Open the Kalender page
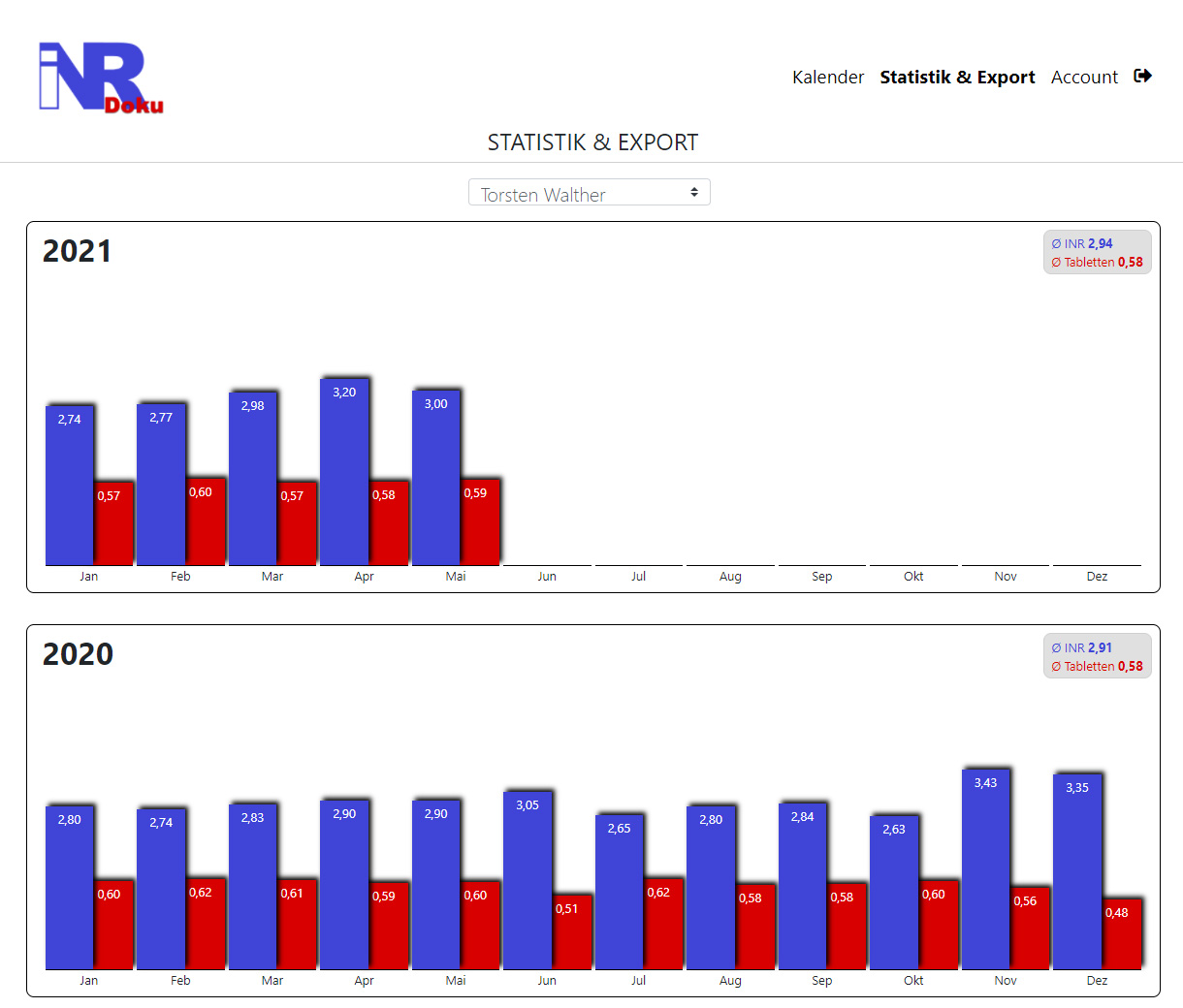 click(827, 78)
